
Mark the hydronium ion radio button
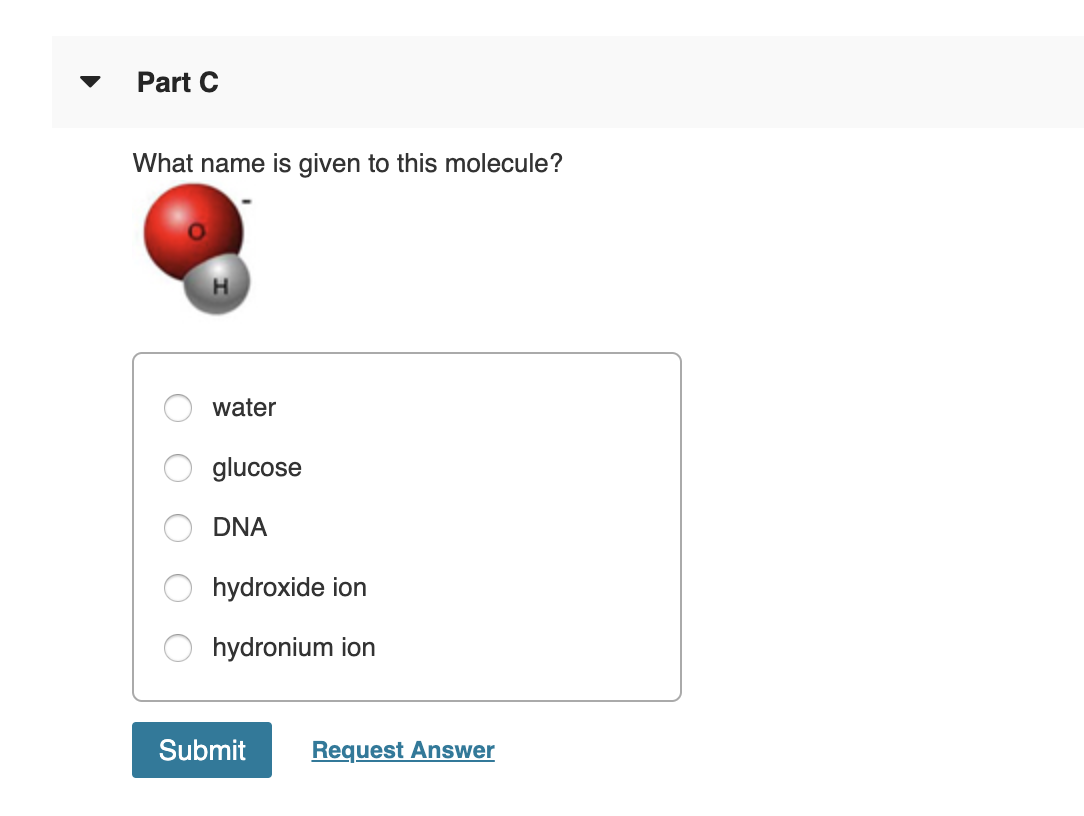point(178,648)
